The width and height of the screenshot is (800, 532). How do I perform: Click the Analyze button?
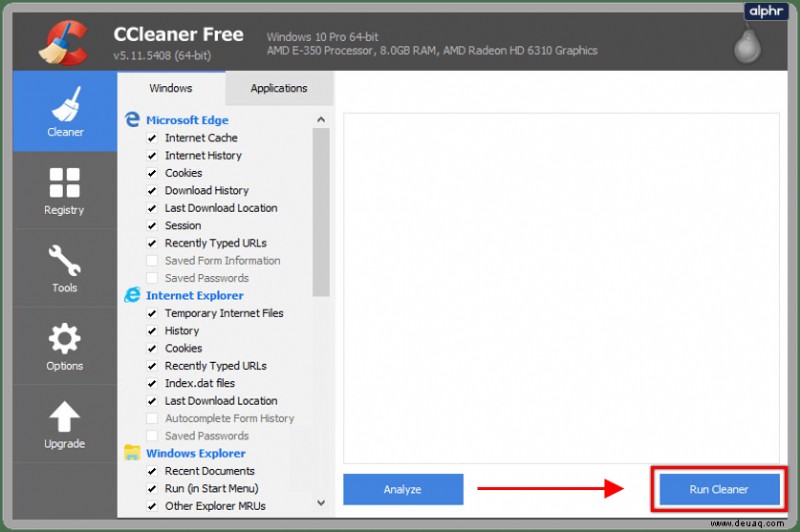pos(403,489)
